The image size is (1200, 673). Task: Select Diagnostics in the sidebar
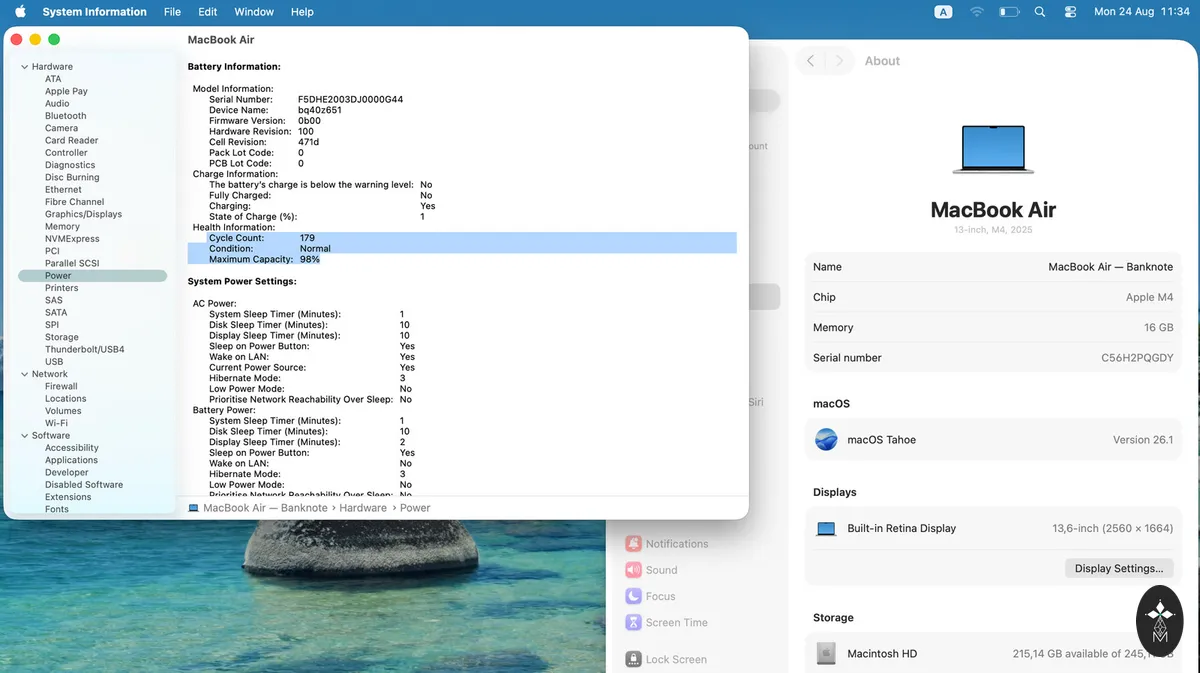(70, 165)
